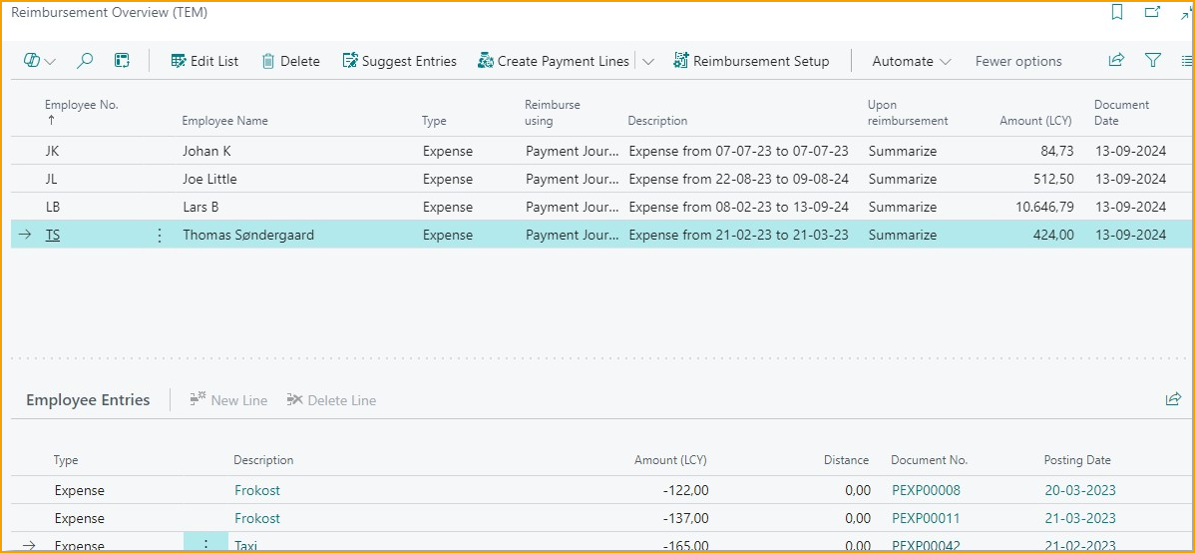Click Delete in the toolbar

click(x=290, y=61)
